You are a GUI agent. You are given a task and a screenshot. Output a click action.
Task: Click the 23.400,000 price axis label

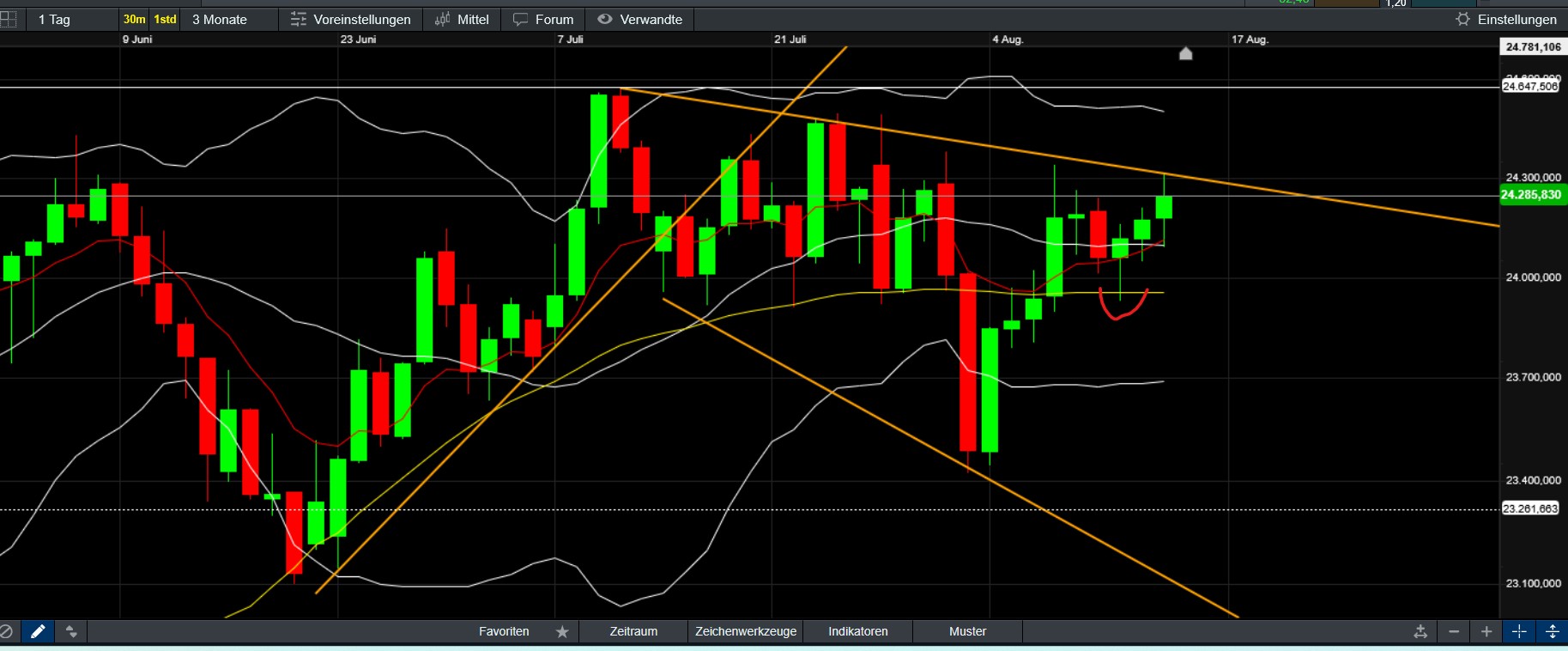(1534, 480)
